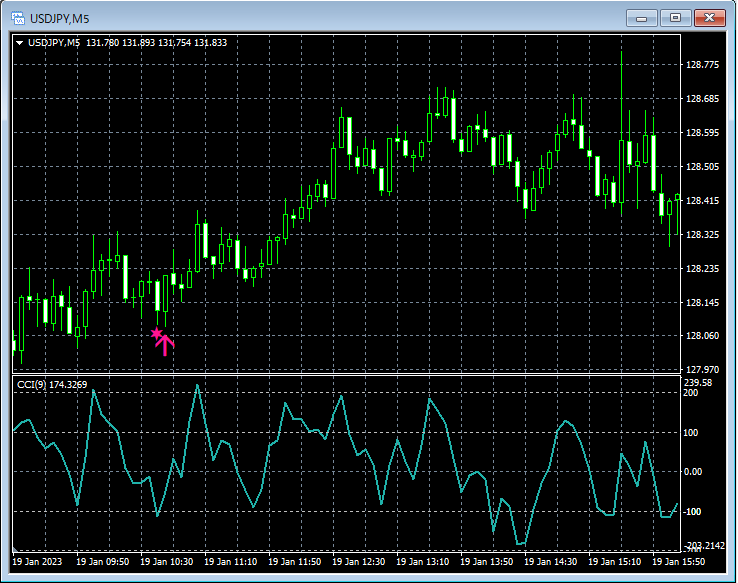The width and height of the screenshot is (738, 583).
Task: Select the pink up arrow signal marker
Action: (x=165, y=345)
